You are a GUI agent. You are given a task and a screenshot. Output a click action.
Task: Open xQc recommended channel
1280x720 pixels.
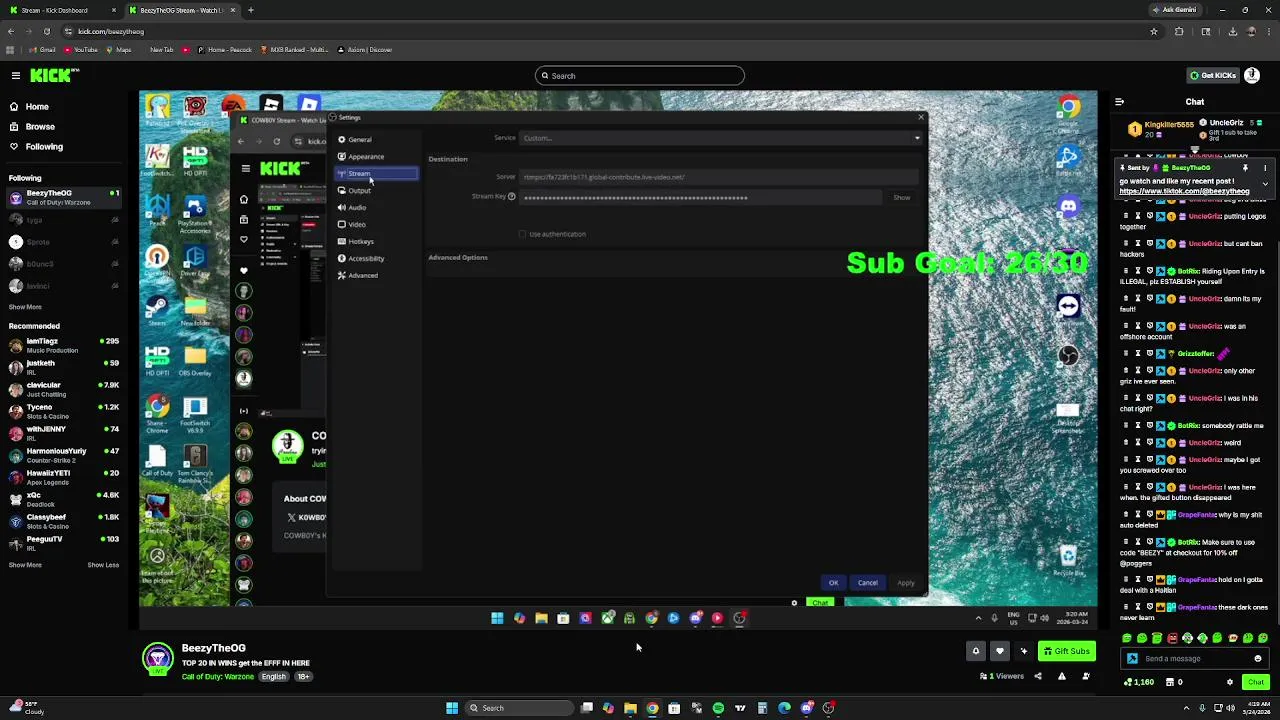pos(63,499)
